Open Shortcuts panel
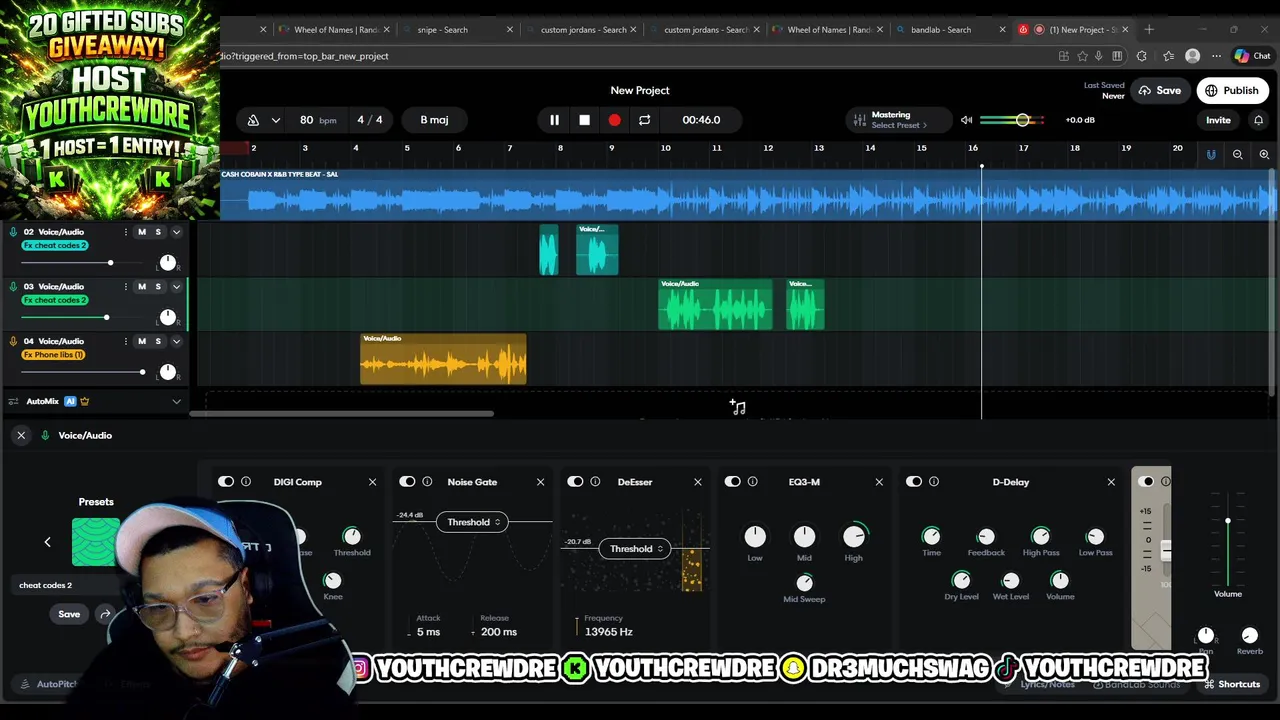1280x720 pixels. point(1232,685)
